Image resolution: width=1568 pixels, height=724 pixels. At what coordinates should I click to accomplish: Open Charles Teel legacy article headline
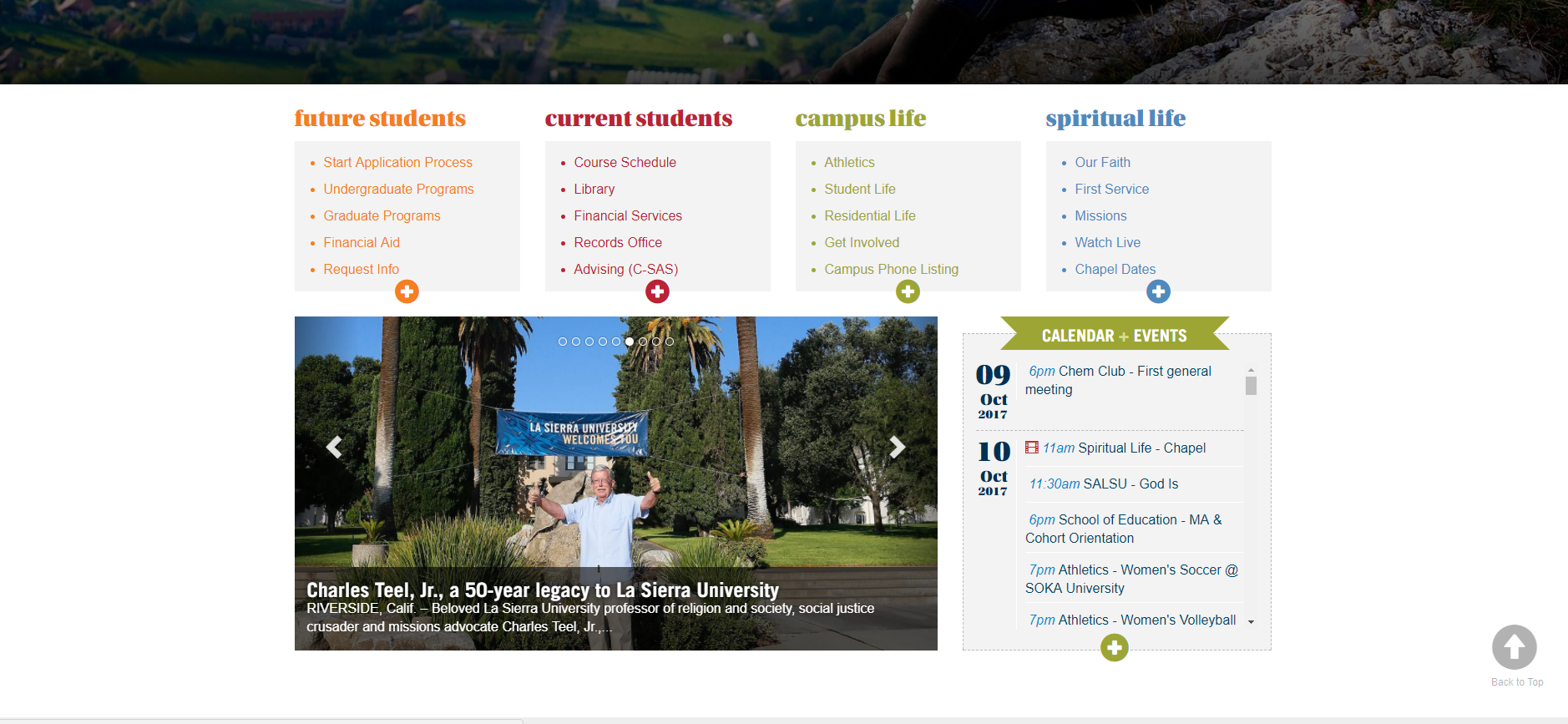tap(543, 590)
